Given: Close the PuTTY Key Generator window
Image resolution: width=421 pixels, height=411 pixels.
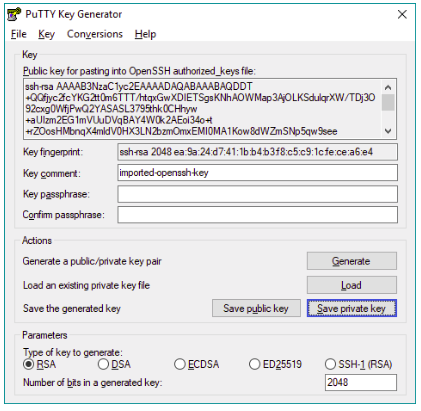Looking at the screenshot, I should 402,14.
